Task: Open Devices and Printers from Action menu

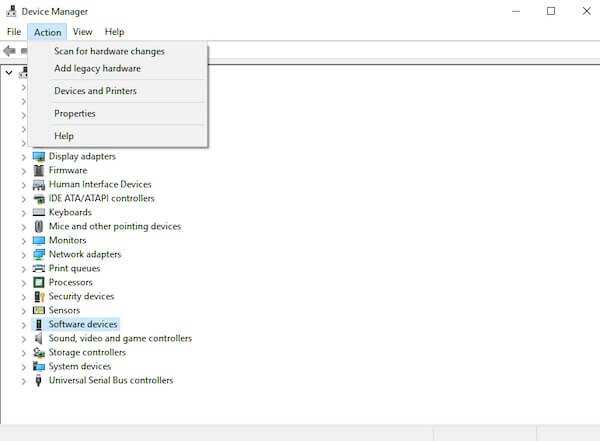Action: (x=95, y=91)
